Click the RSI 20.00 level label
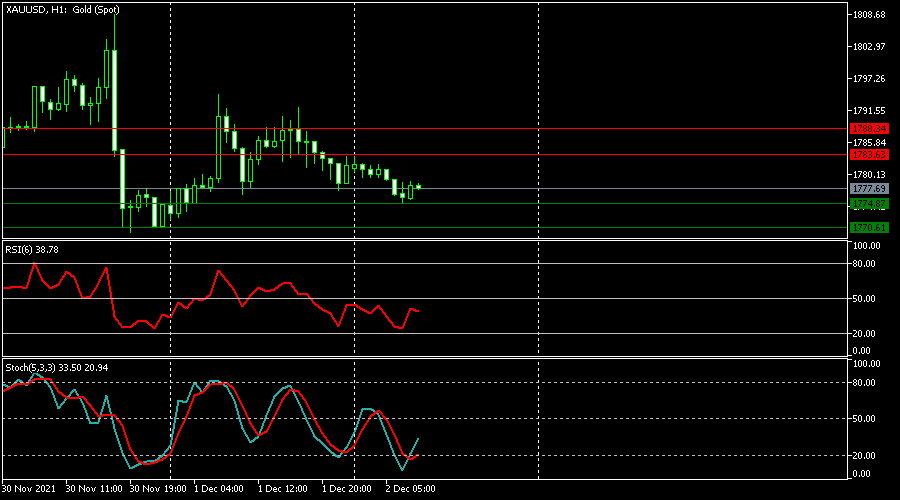900x500 pixels. [x=864, y=334]
